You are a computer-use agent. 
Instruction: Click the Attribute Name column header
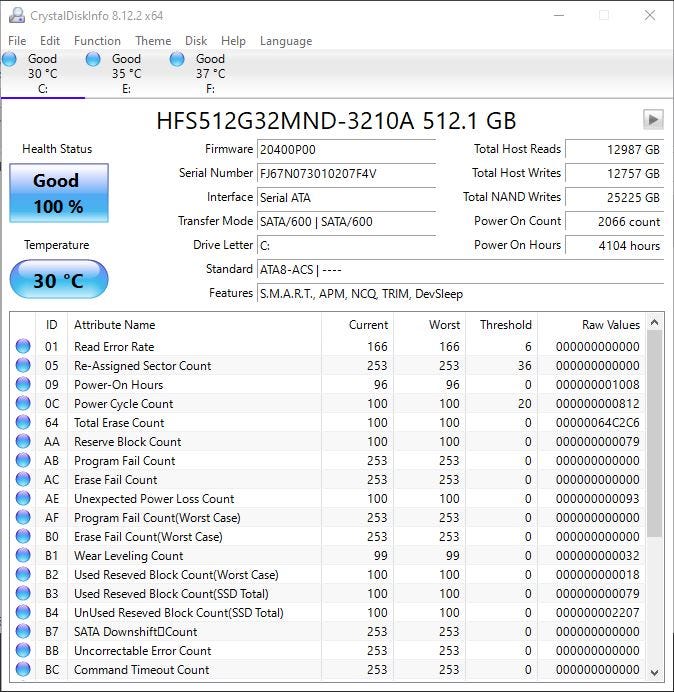tap(115, 325)
